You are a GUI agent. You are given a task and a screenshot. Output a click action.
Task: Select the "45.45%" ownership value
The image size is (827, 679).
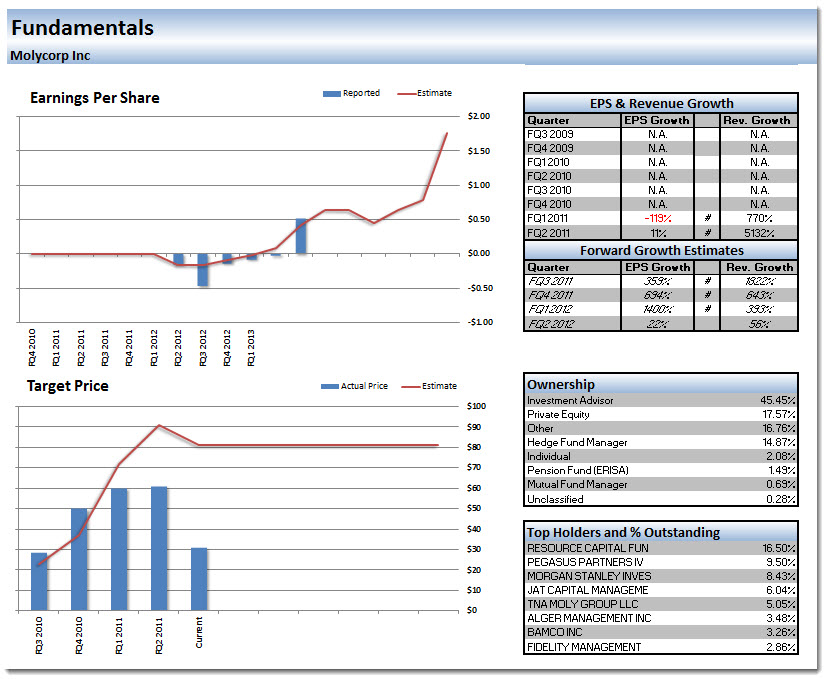tap(778, 400)
